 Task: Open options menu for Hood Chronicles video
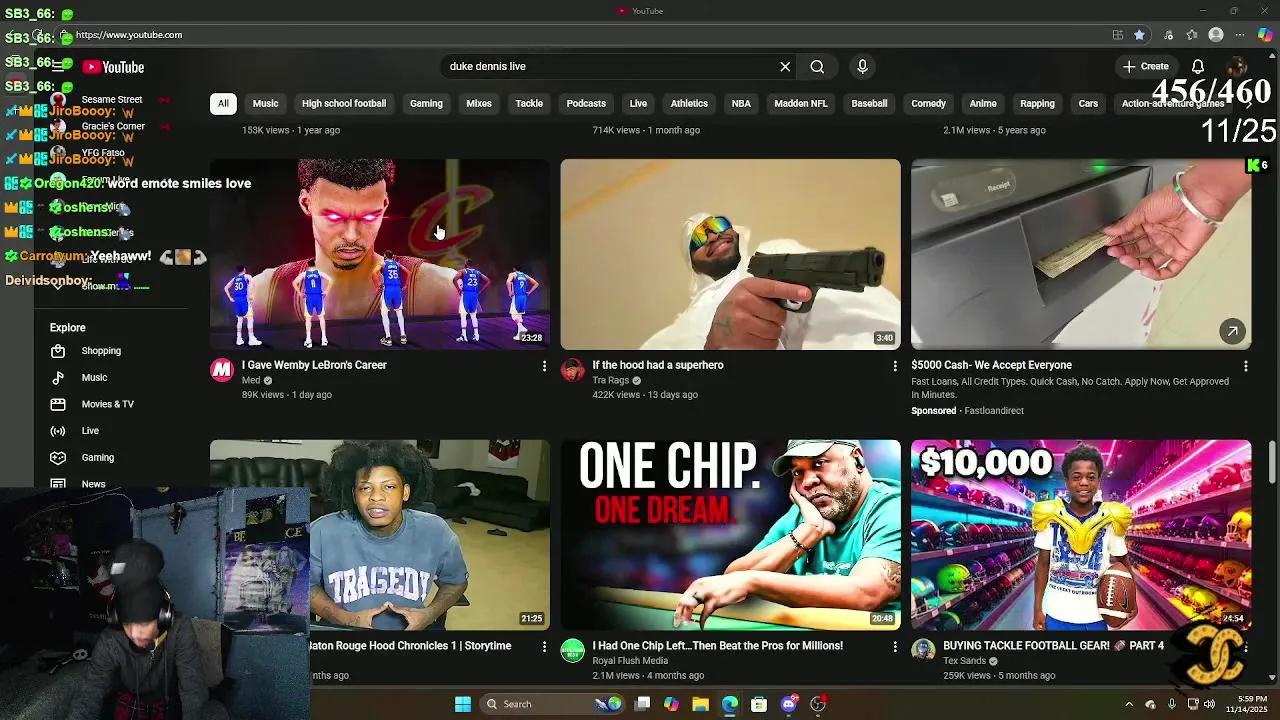click(544, 647)
